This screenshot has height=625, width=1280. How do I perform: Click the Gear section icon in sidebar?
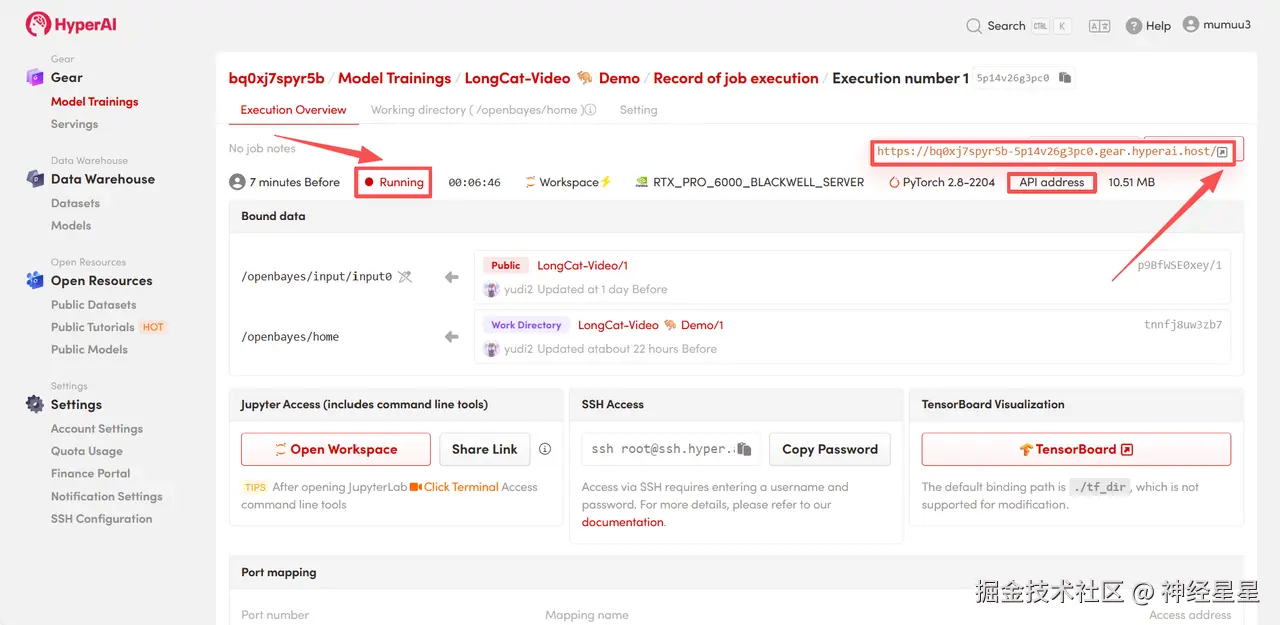click(x=34, y=77)
